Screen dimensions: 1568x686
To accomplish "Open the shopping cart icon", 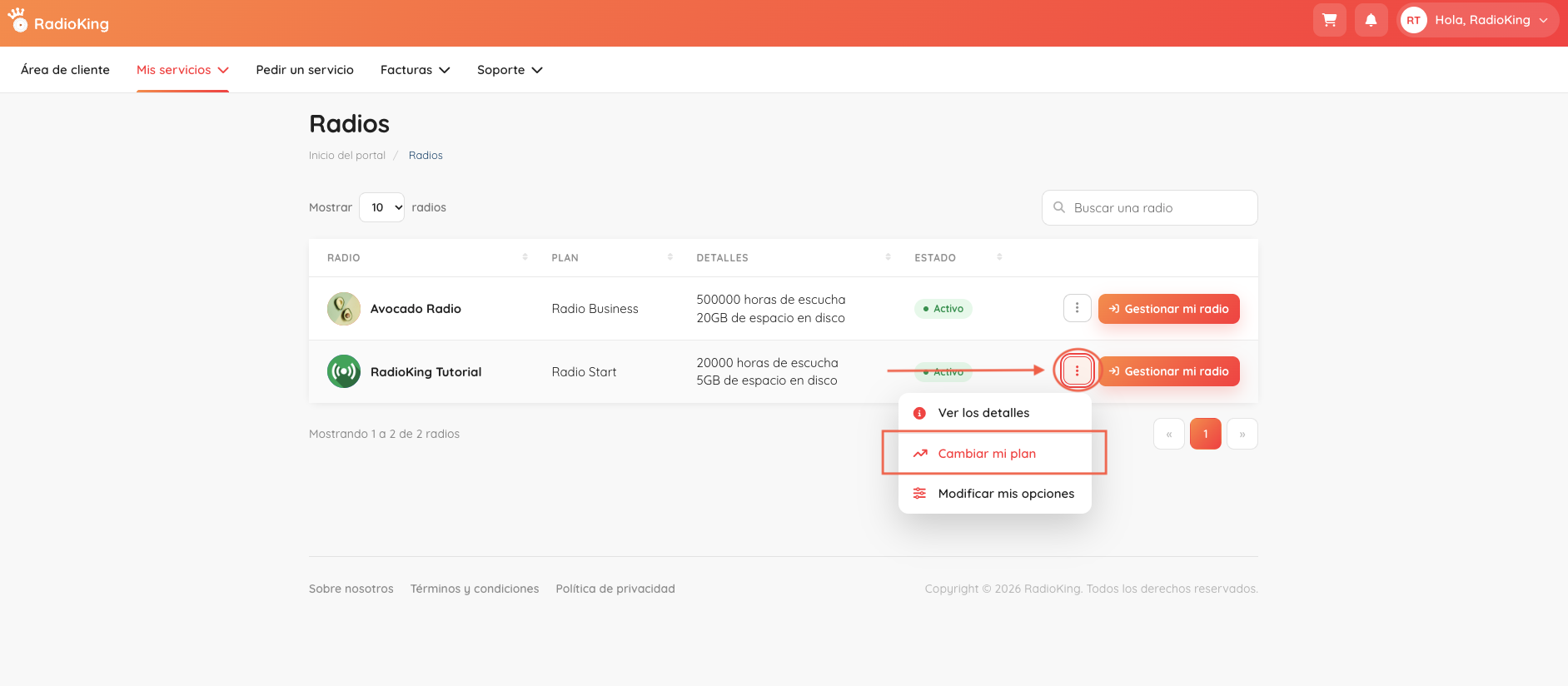I will pyautogui.click(x=1330, y=20).
